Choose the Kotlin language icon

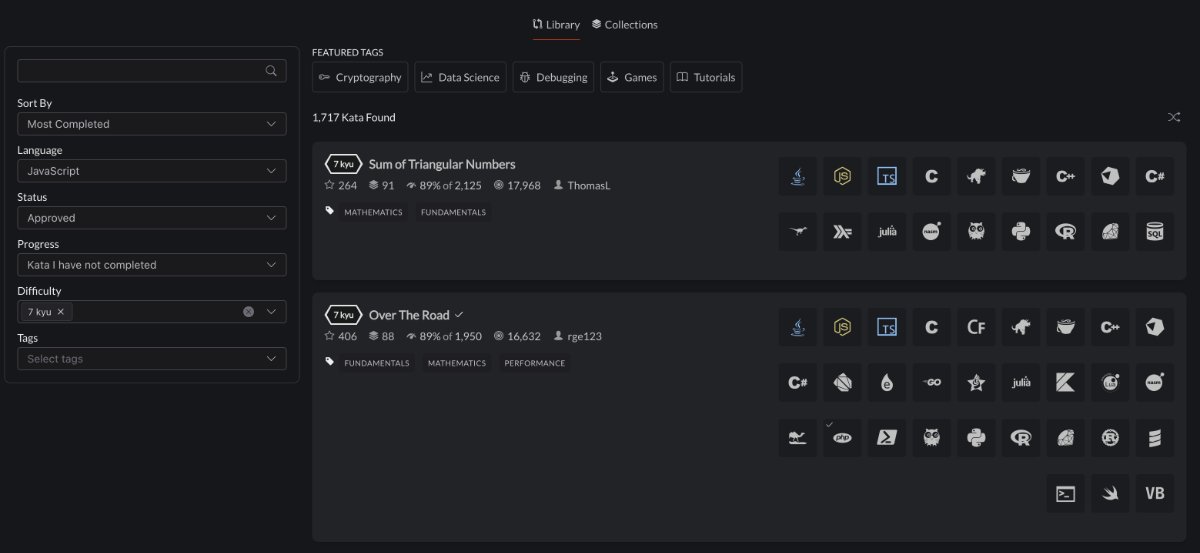tap(1065, 382)
